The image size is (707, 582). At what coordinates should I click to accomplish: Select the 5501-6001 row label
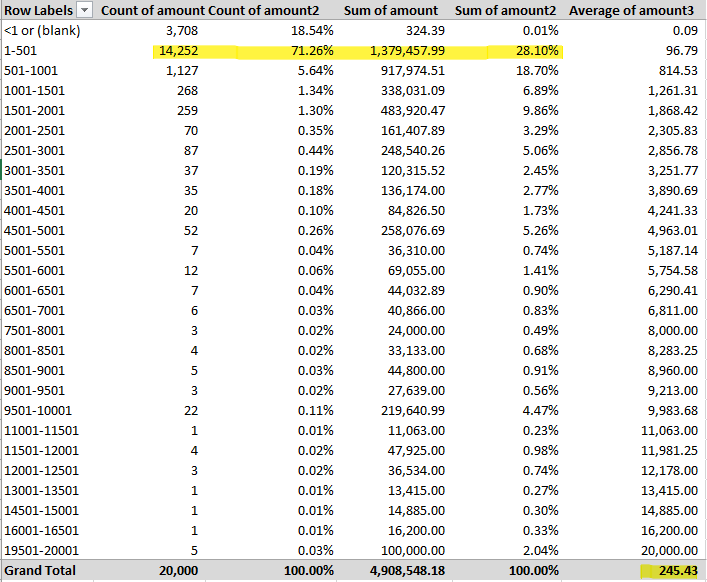[x=34, y=270]
